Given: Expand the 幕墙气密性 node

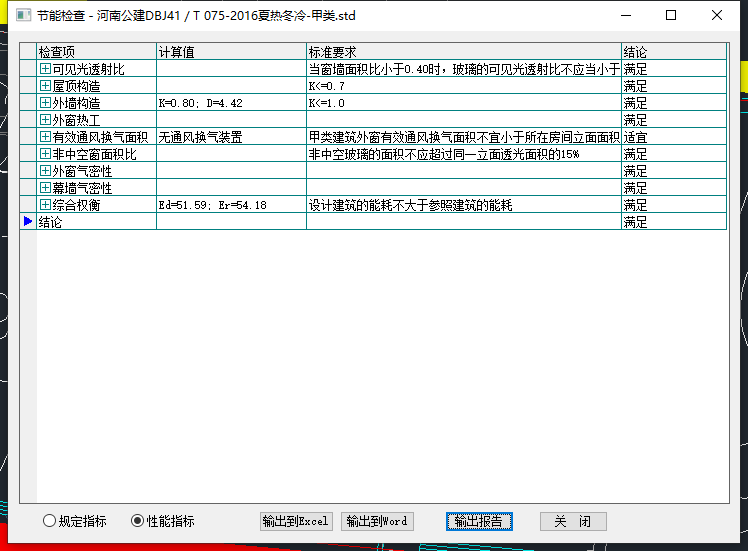Looking at the screenshot, I should click(45, 188).
